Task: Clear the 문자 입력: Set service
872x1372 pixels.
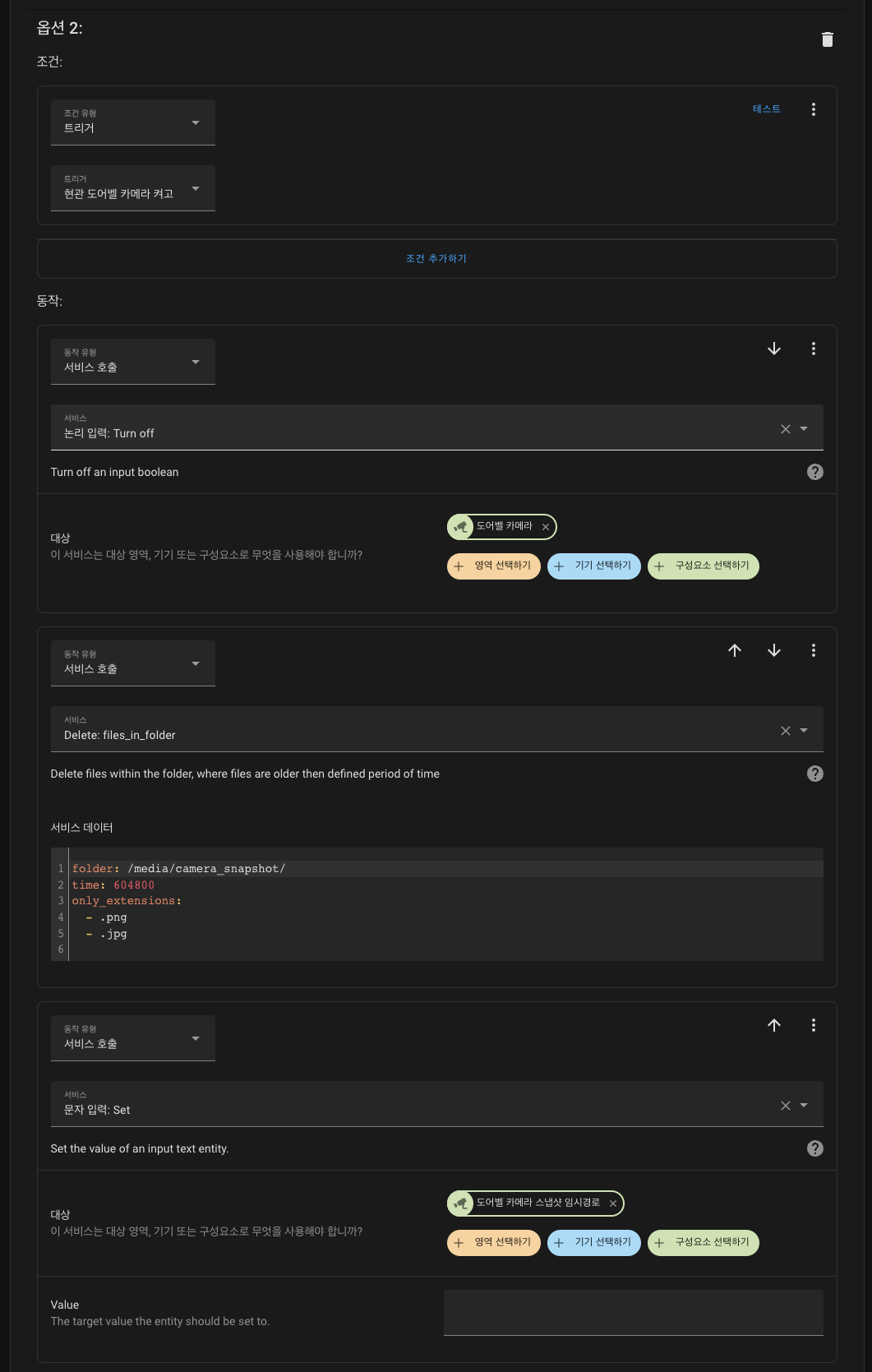Action: click(785, 1106)
